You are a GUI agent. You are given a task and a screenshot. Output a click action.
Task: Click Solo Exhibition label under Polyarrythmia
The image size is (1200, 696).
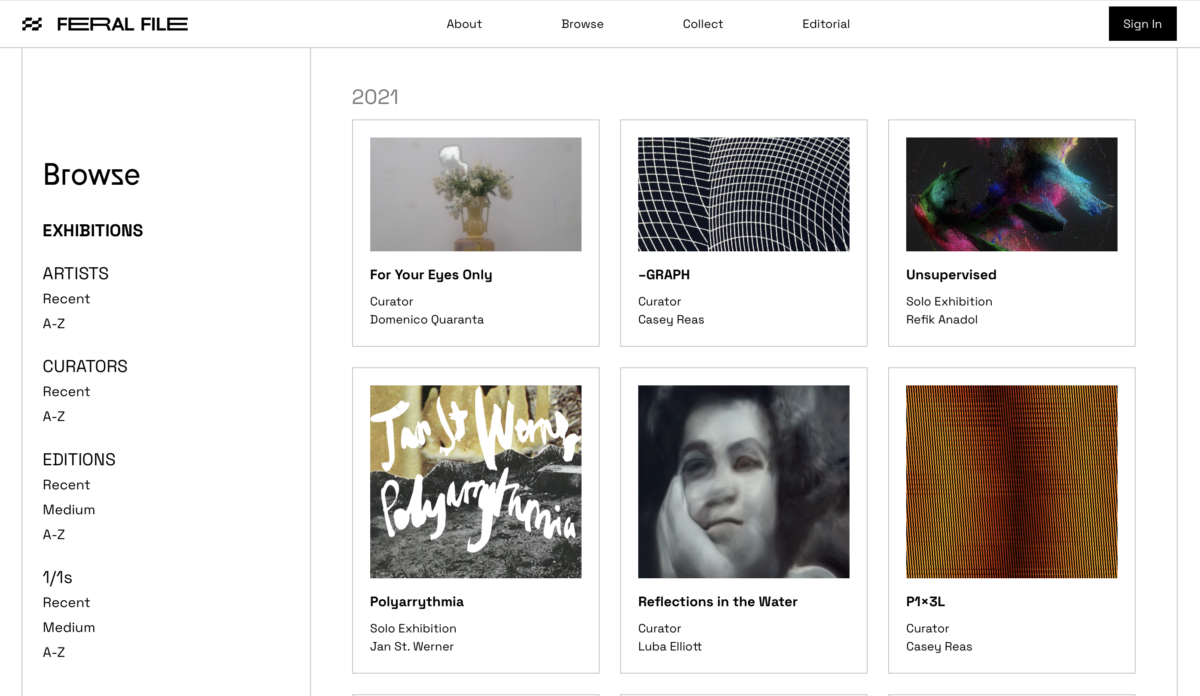pos(413,629)
